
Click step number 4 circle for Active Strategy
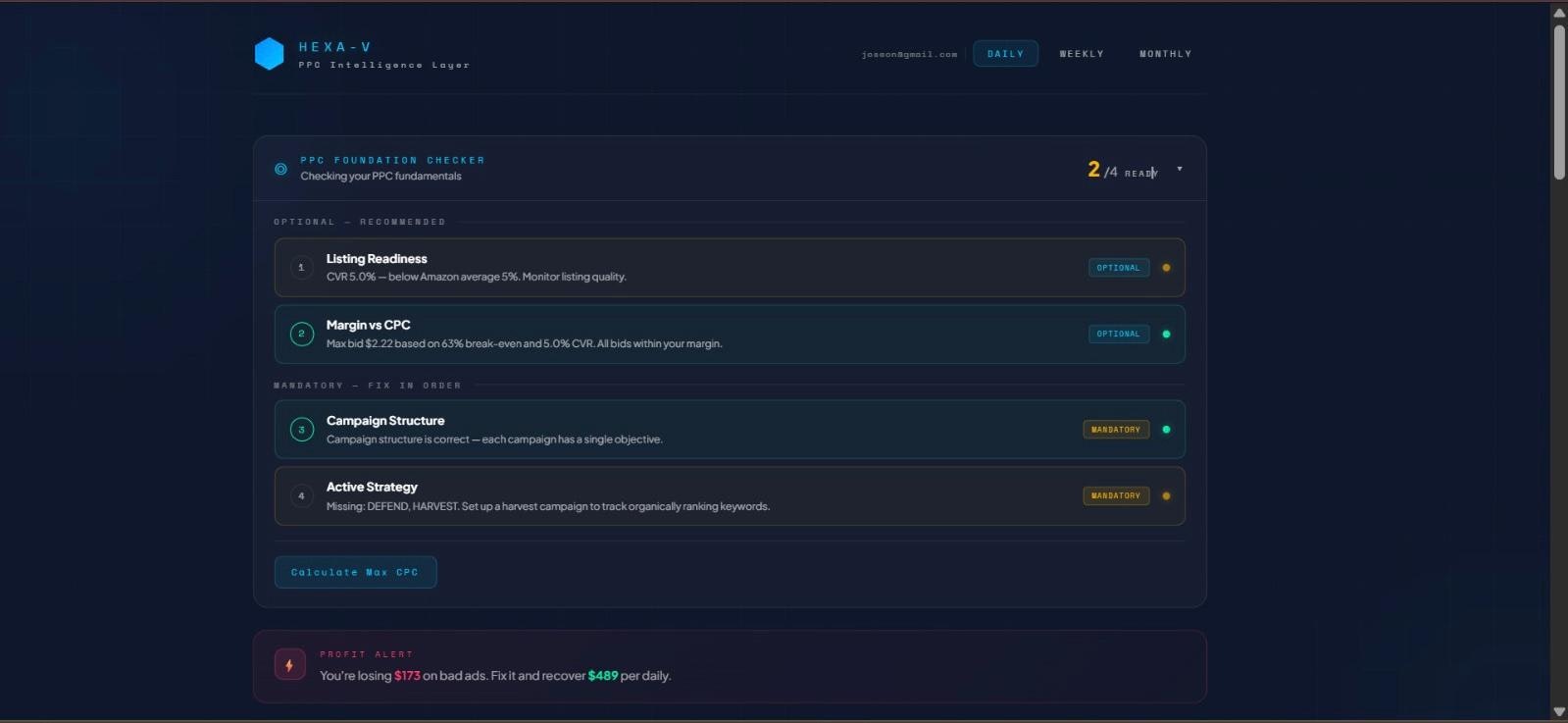coord(301,495)
